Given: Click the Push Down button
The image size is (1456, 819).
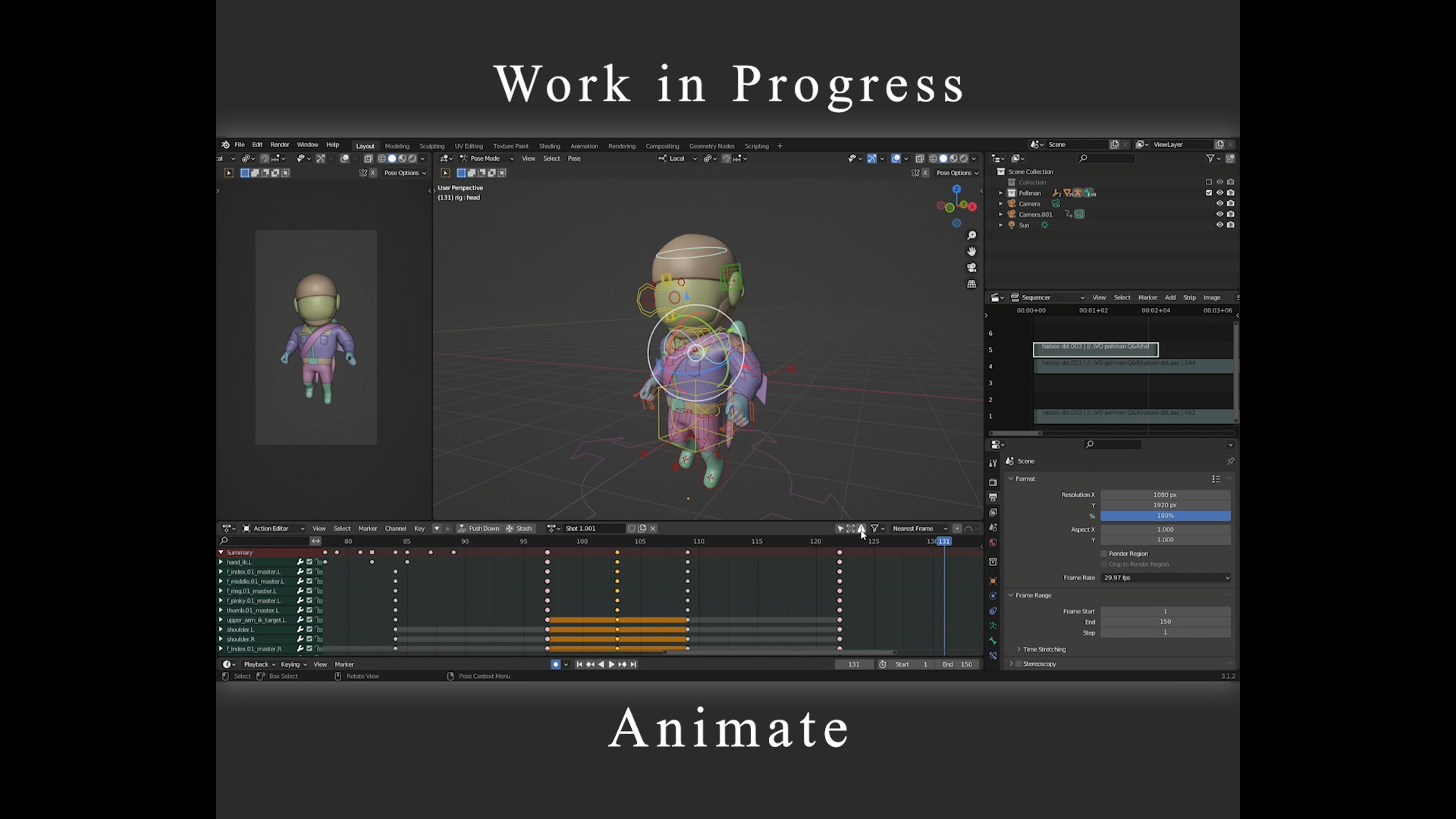Looking at the screenshot, I should [x=479, y=529].
